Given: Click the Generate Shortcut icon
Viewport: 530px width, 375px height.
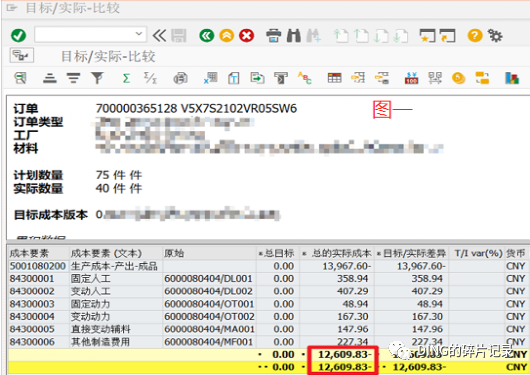Looking at the screenshot, I should tap(448, 36).
